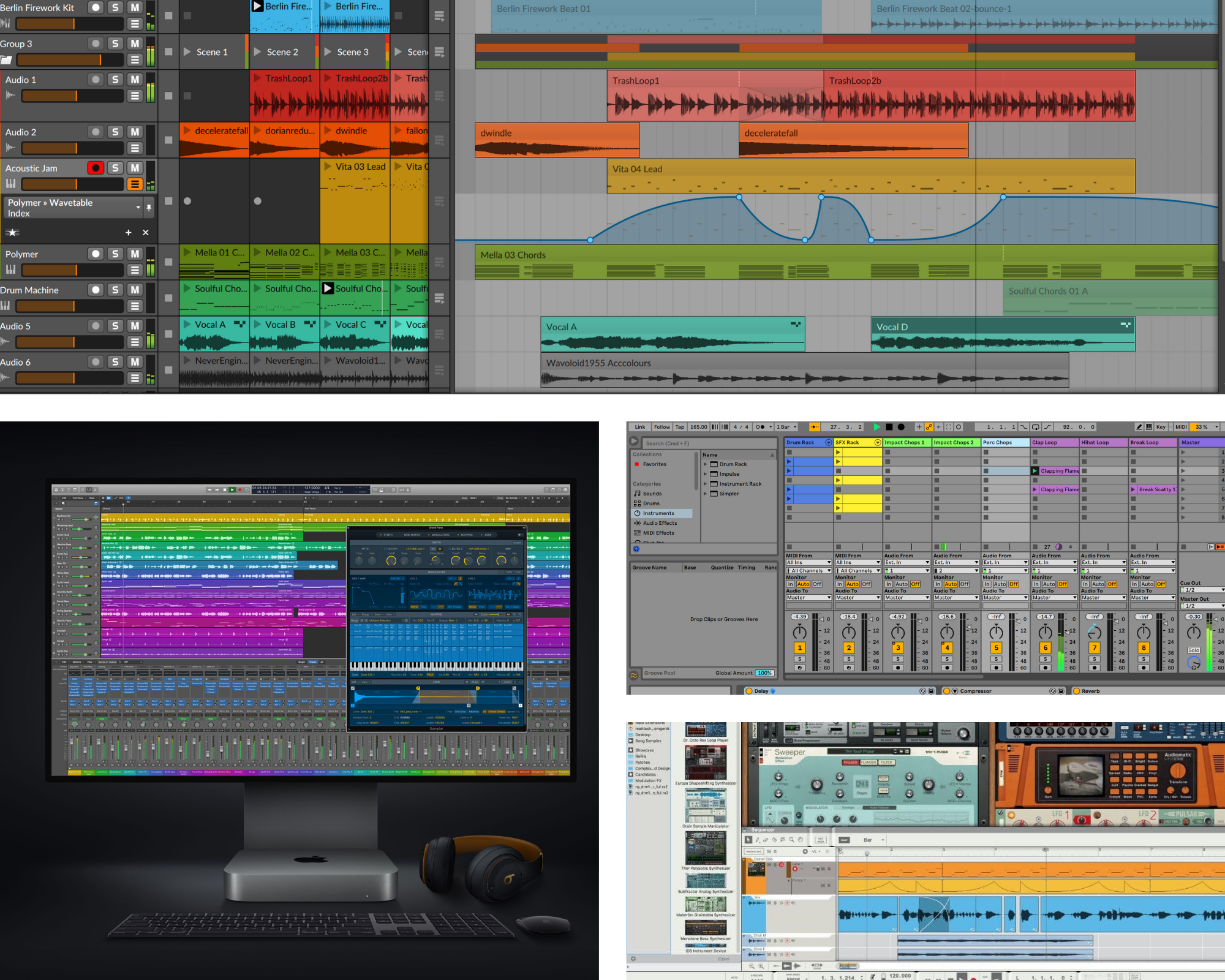Click the Ableton play button

click(876, 427)
